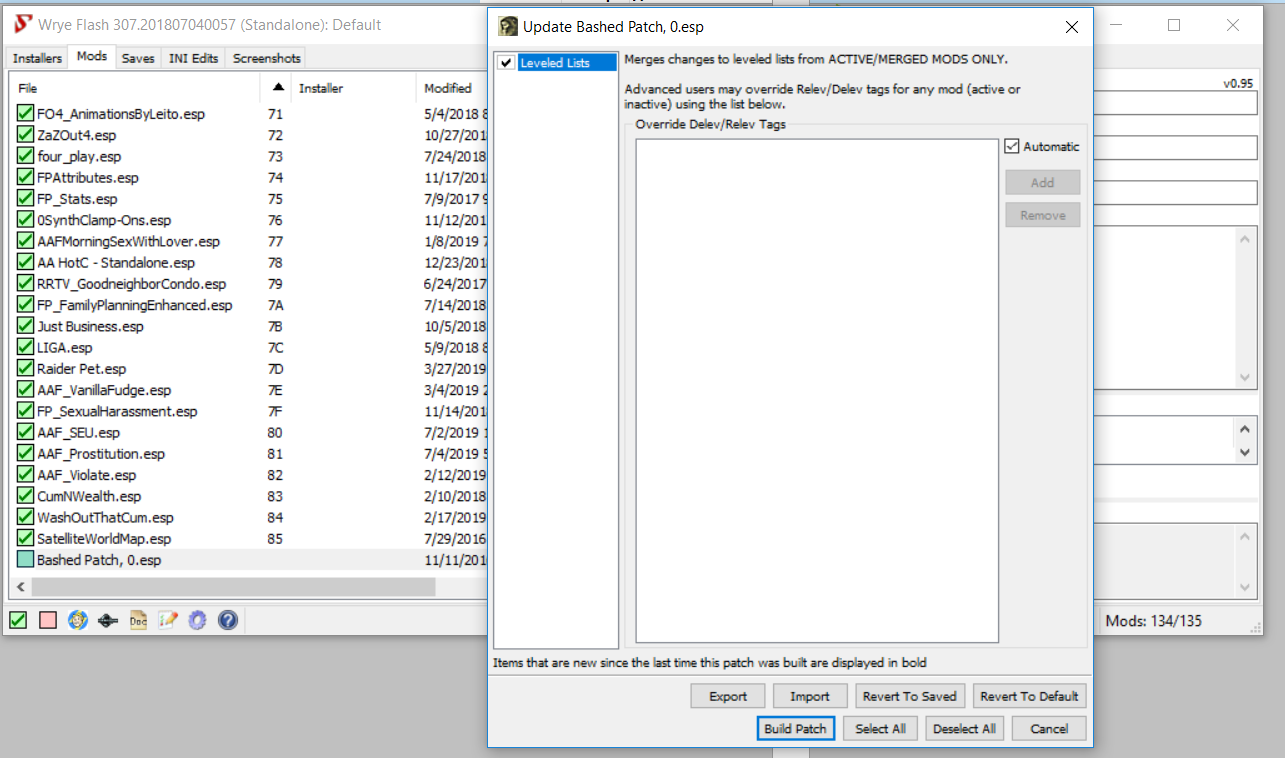
Task: Disable the LIGA.esp mod checkbox
Action: coord(25,348)
